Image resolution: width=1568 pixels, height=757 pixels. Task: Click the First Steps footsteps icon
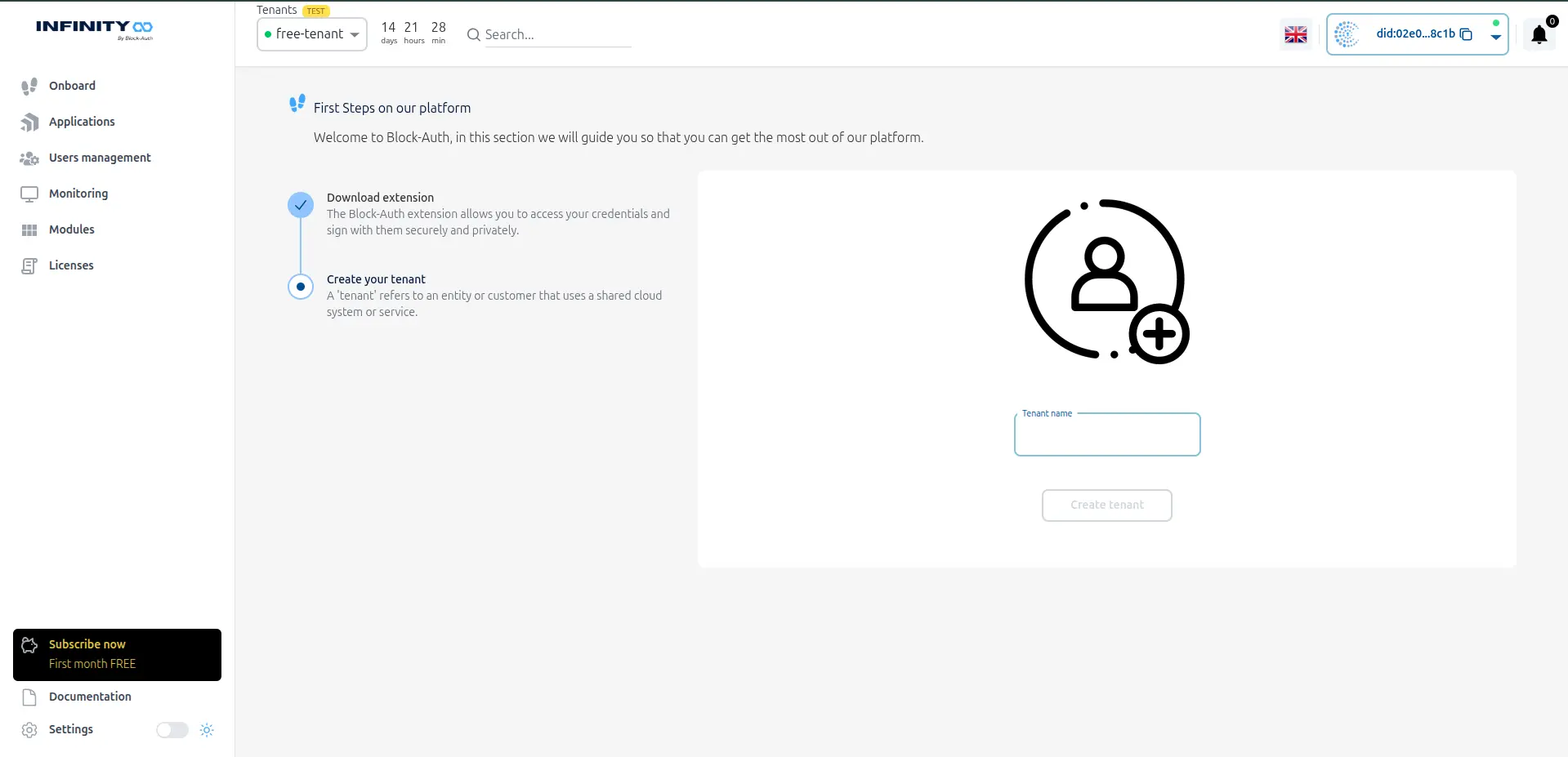[297, 104]
